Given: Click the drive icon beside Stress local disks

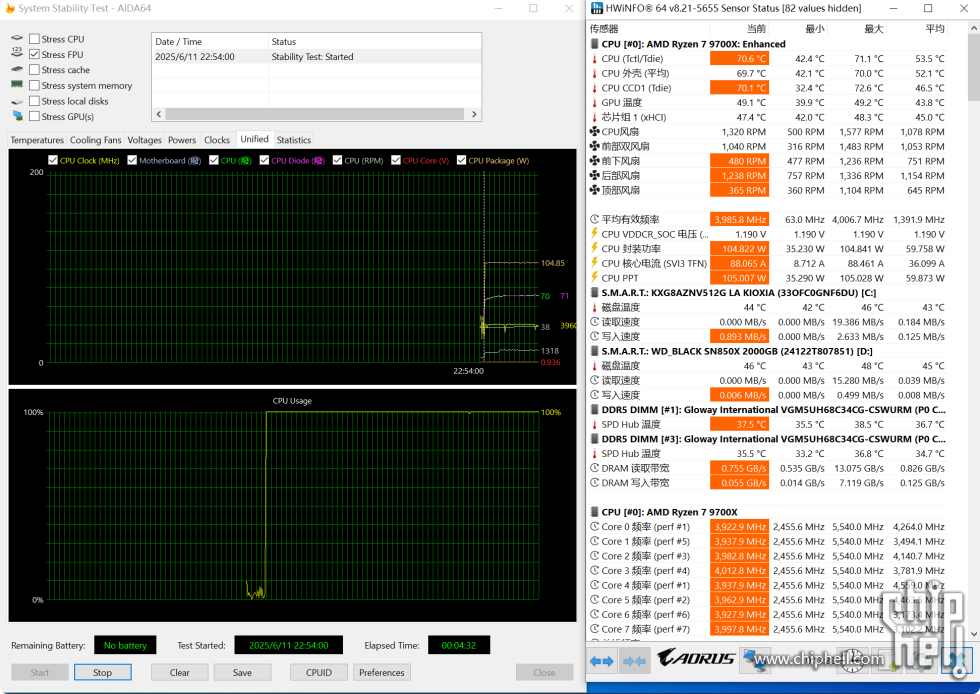Looking at the screenshot, I should tap(17, 101).
